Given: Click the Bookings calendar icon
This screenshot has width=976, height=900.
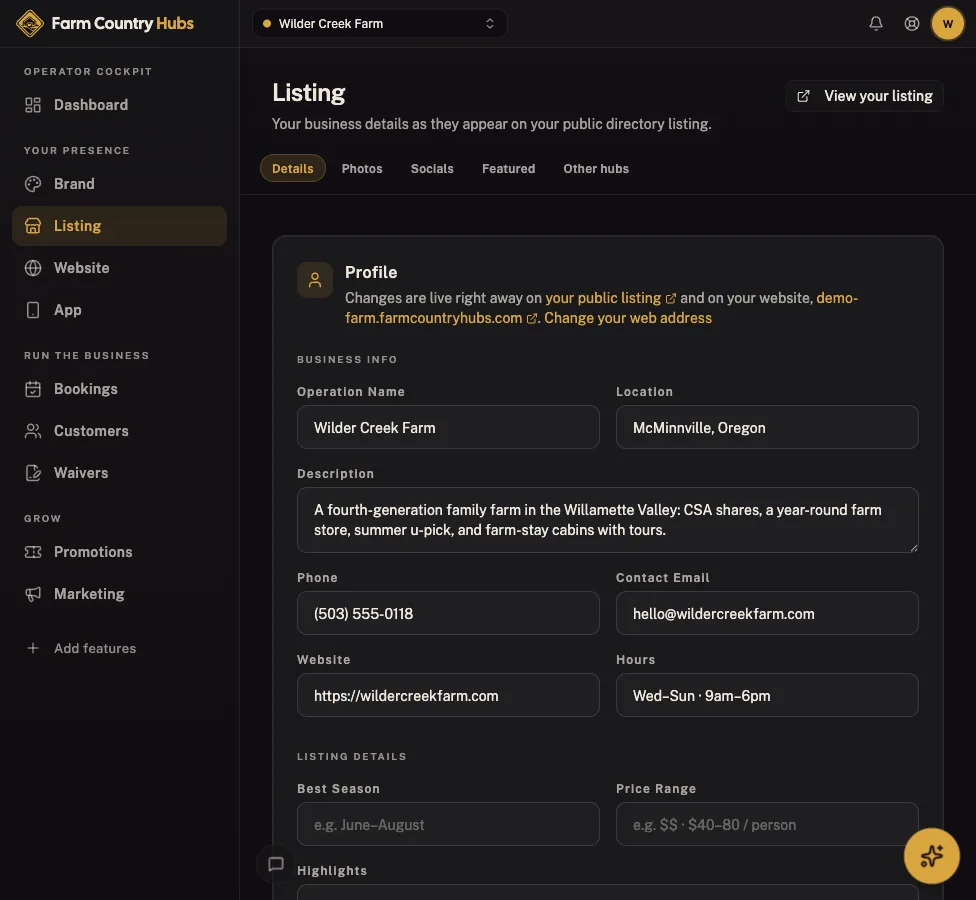Looking at the screenshot, I should coord(33,389).
